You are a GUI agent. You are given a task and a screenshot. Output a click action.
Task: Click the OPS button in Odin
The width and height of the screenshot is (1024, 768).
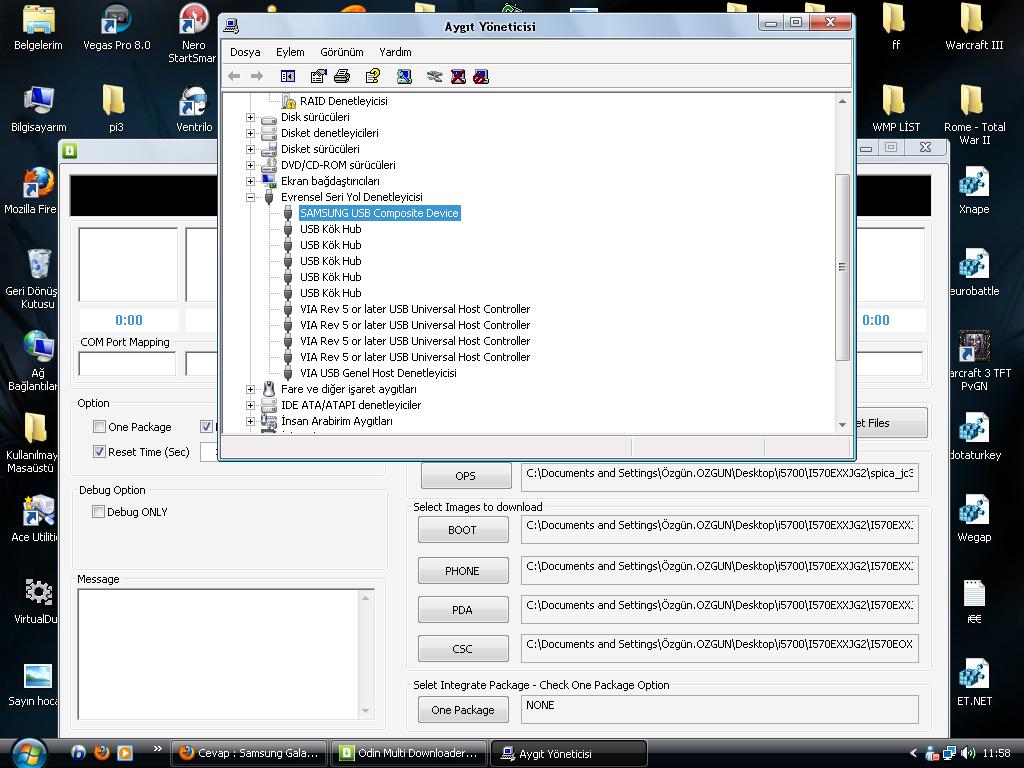click(x=466, y=476)
